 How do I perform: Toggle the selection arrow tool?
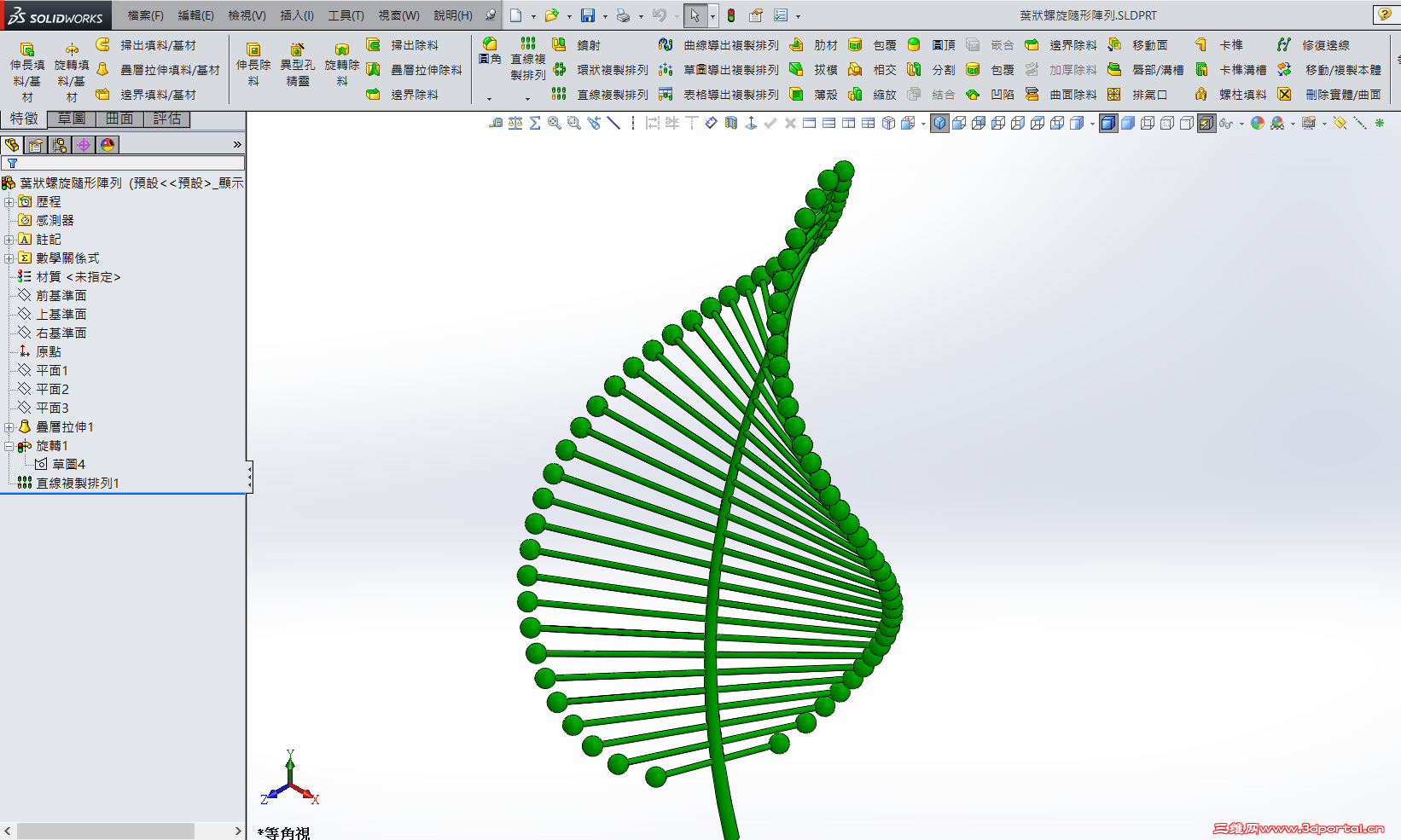(695, 15)
